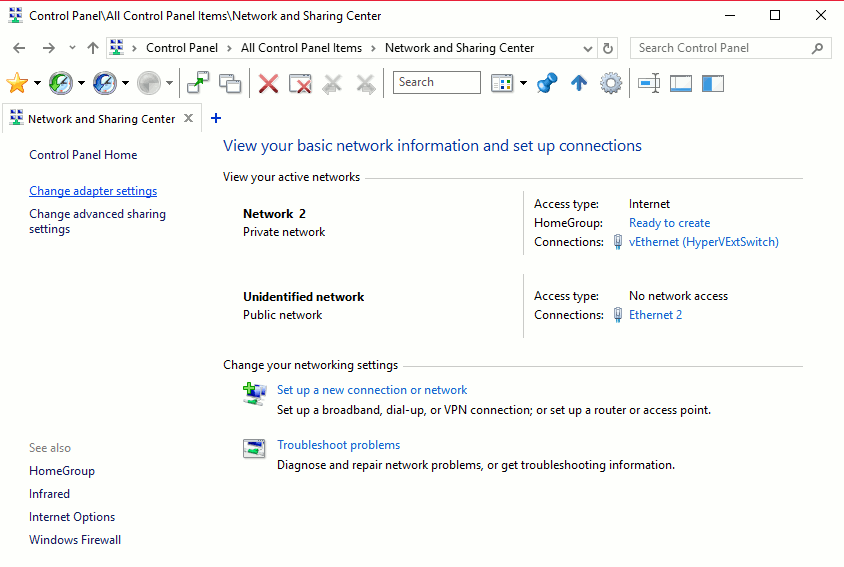The width and height of the screenshot is (844, 567).
Task: Click the toolbar Search input box
Action: point(436,83)
